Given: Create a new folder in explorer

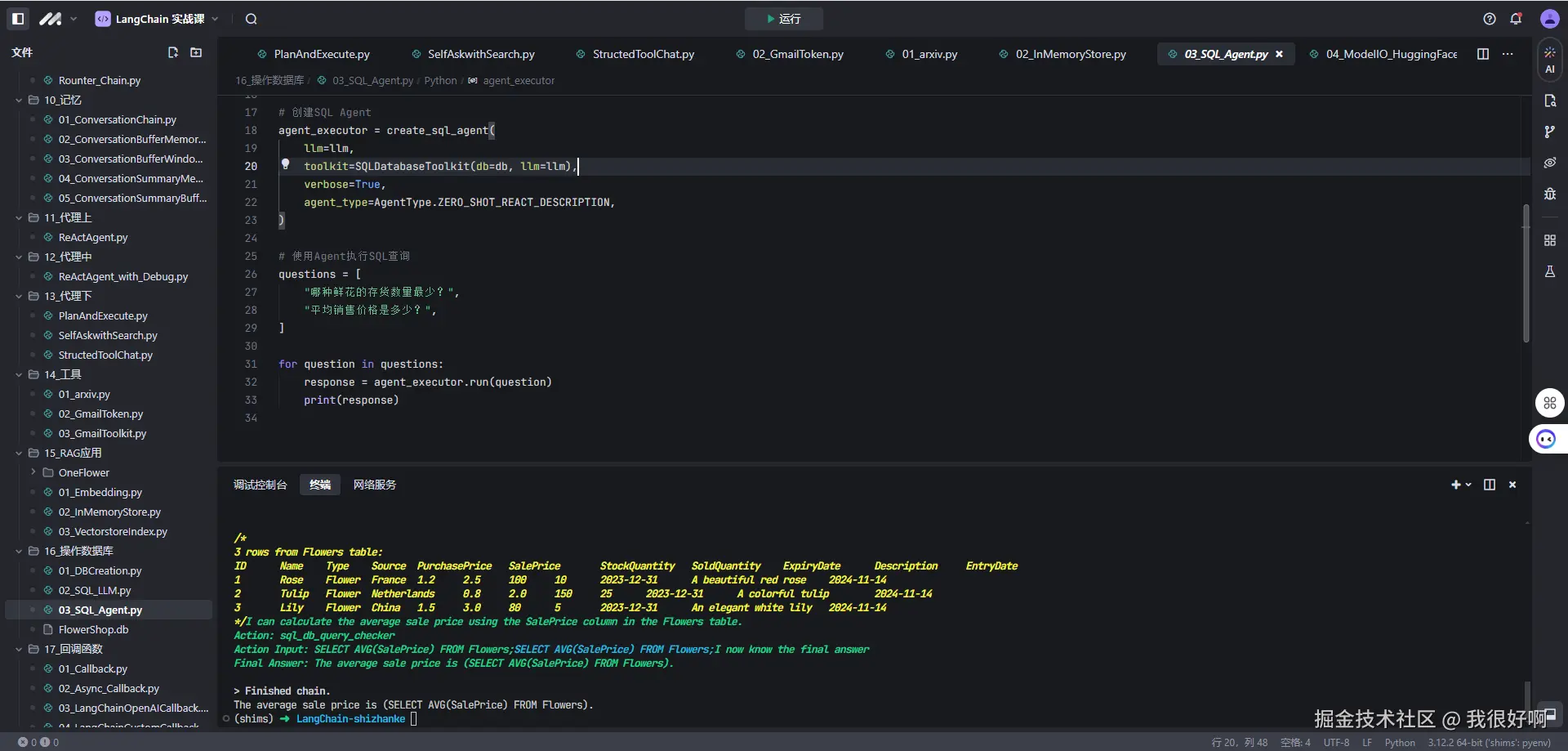Looking at the screenshot, I should [196, 52].
